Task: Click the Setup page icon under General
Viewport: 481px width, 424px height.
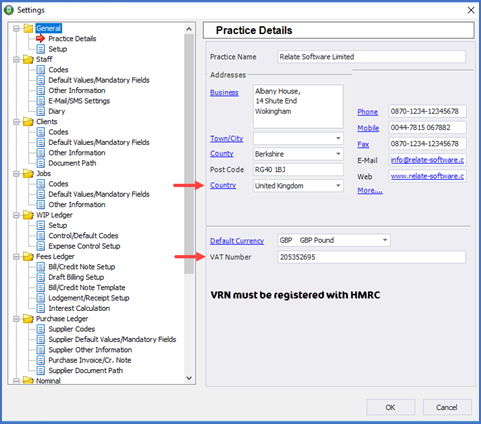Action: coord(41,49)
